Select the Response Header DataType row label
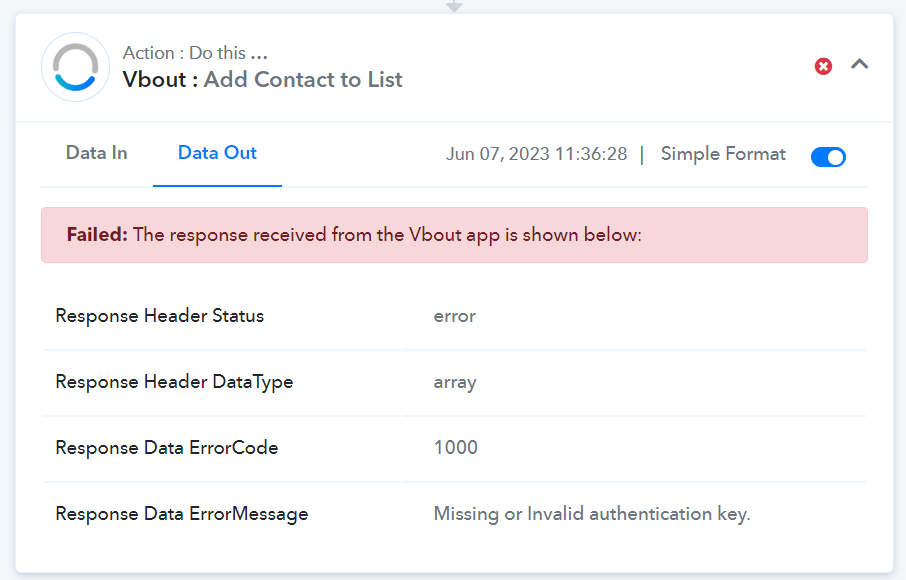 [174, 382]
